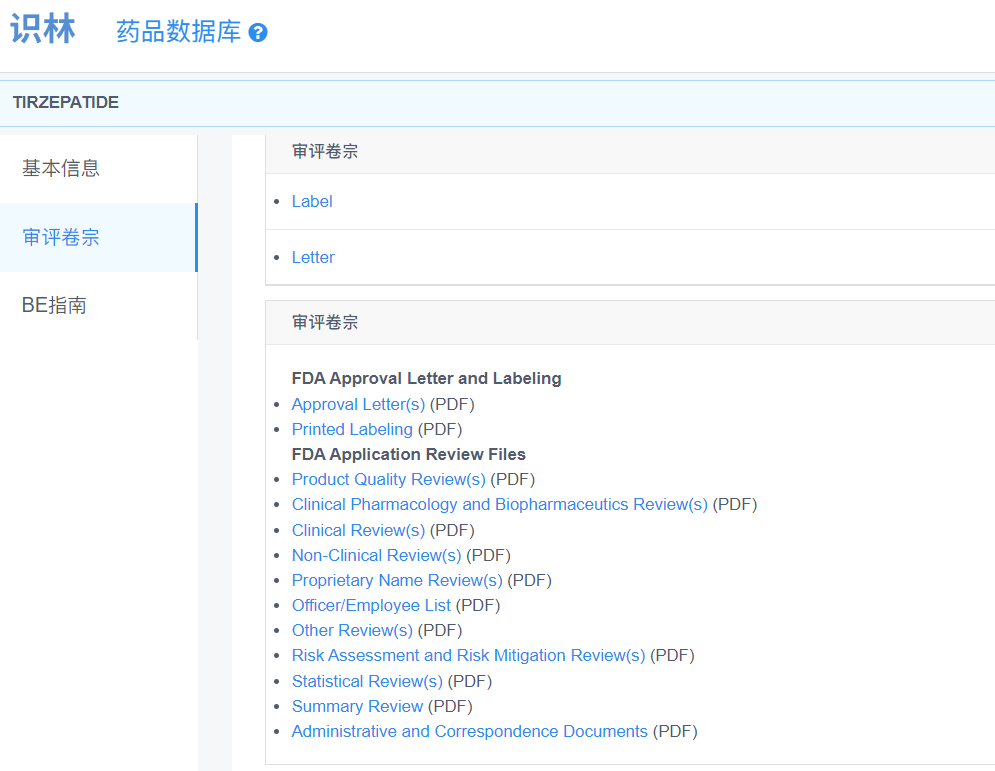
Task: Open Clinical Pharmacology and Biopharmaceutics Review(s)
Action: [x=499, y=504]
